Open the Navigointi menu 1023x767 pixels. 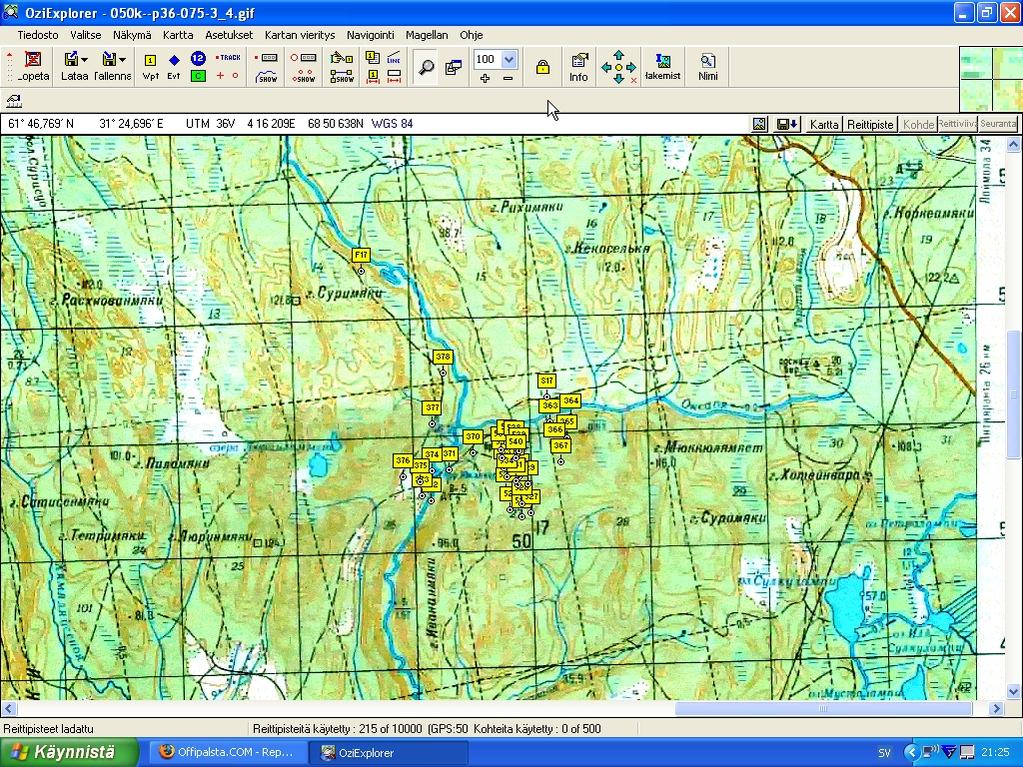point(370,35)
